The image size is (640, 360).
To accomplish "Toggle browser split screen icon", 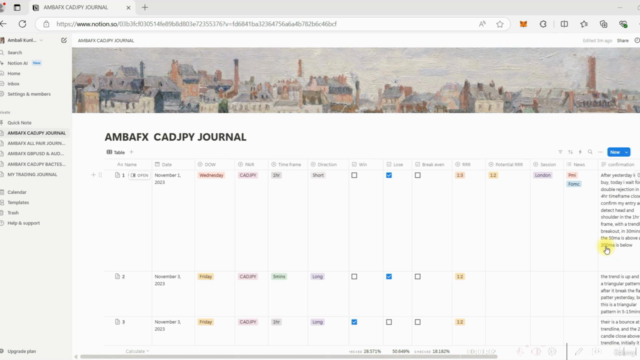I will click(564, 24).
